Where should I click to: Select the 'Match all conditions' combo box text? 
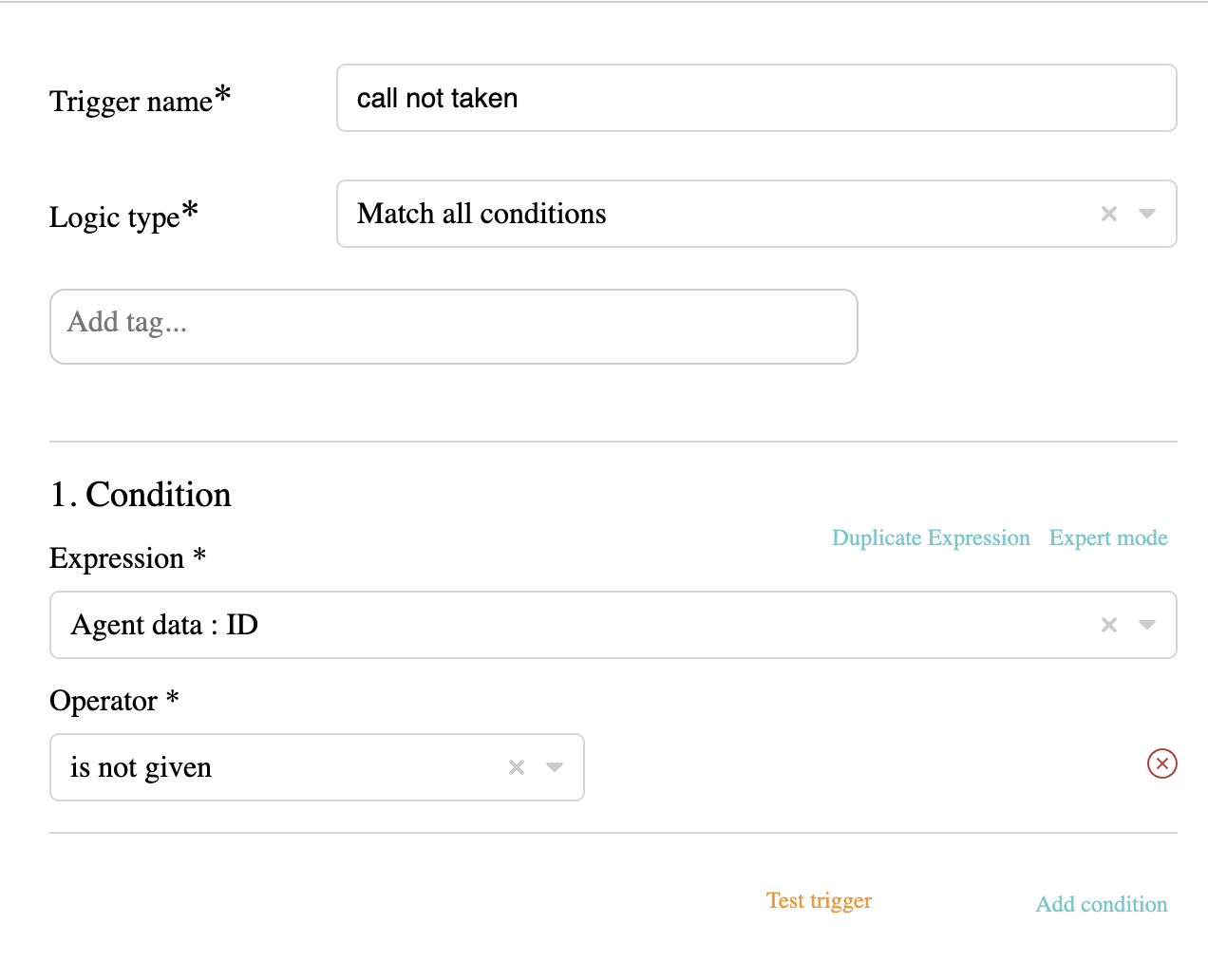(481, 214)
